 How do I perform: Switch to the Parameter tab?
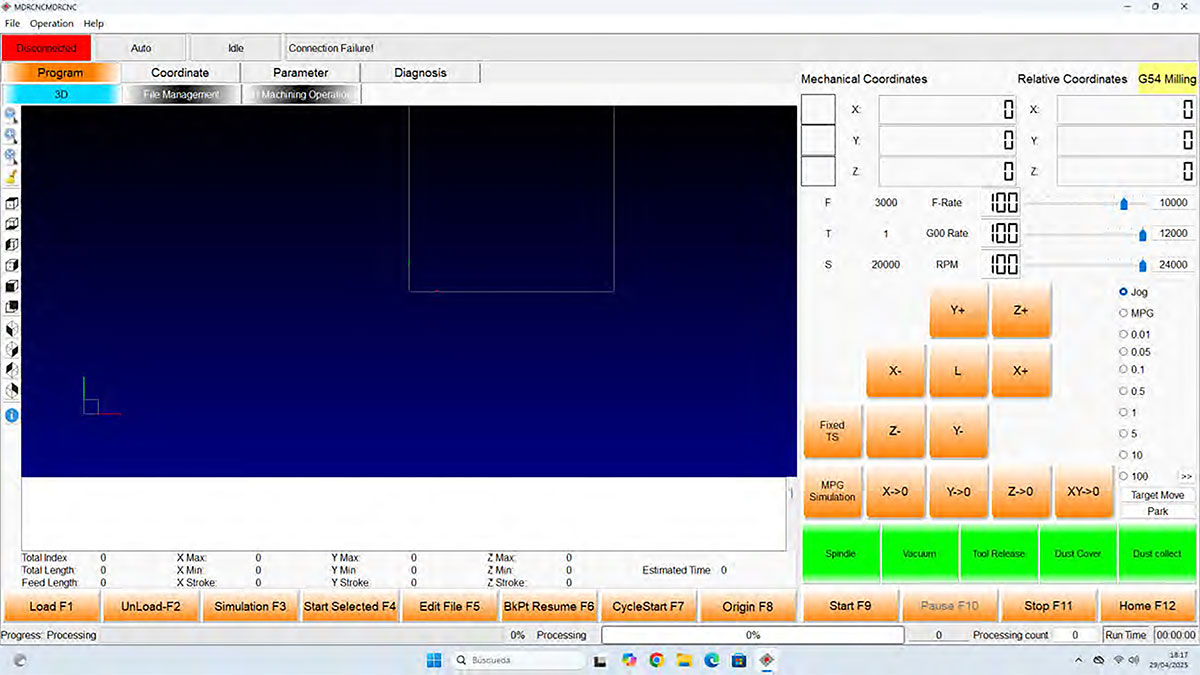point(300,73)
